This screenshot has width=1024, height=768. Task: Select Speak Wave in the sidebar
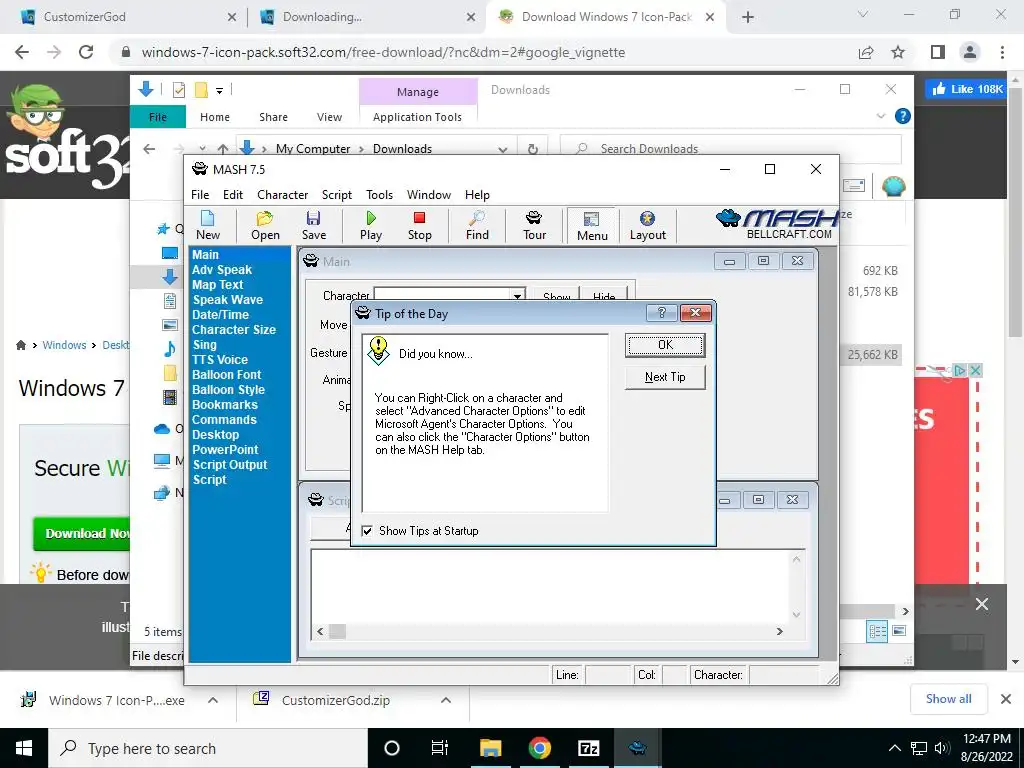[x=227, y=300]
